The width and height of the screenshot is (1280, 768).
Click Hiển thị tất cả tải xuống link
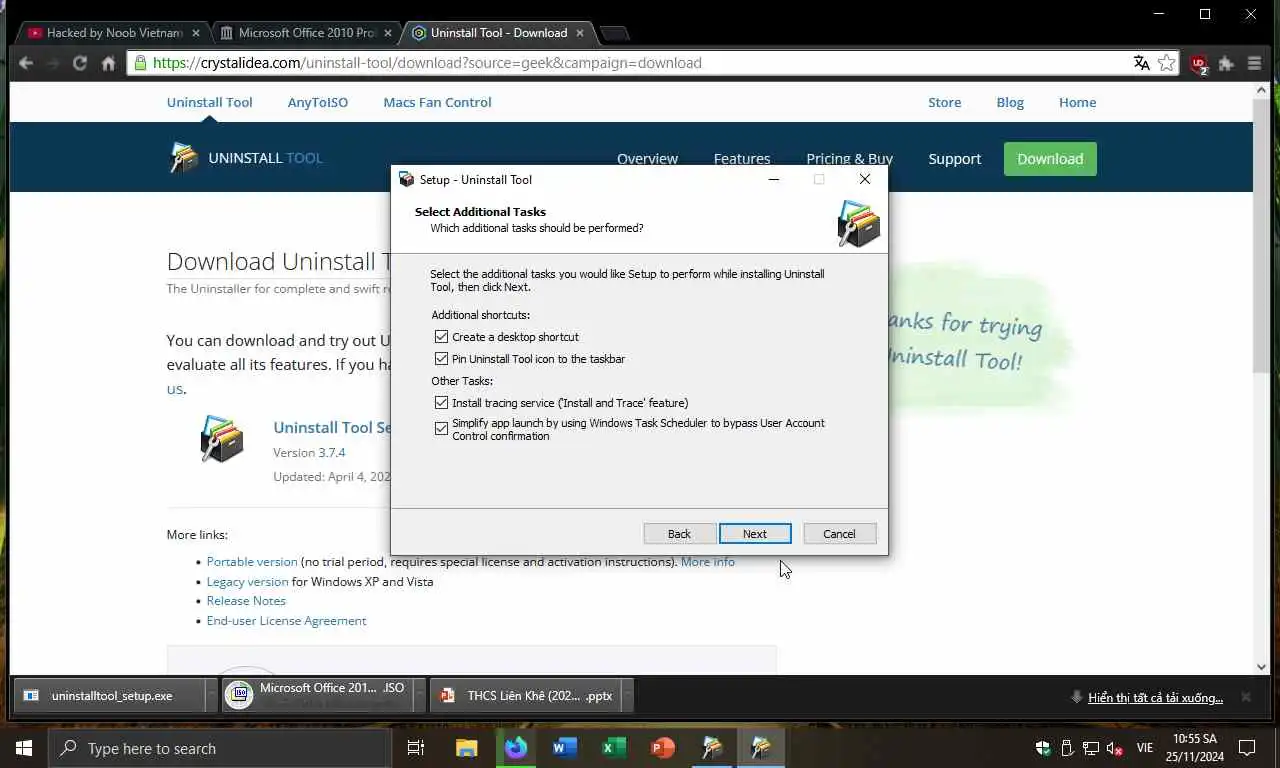1155,697
